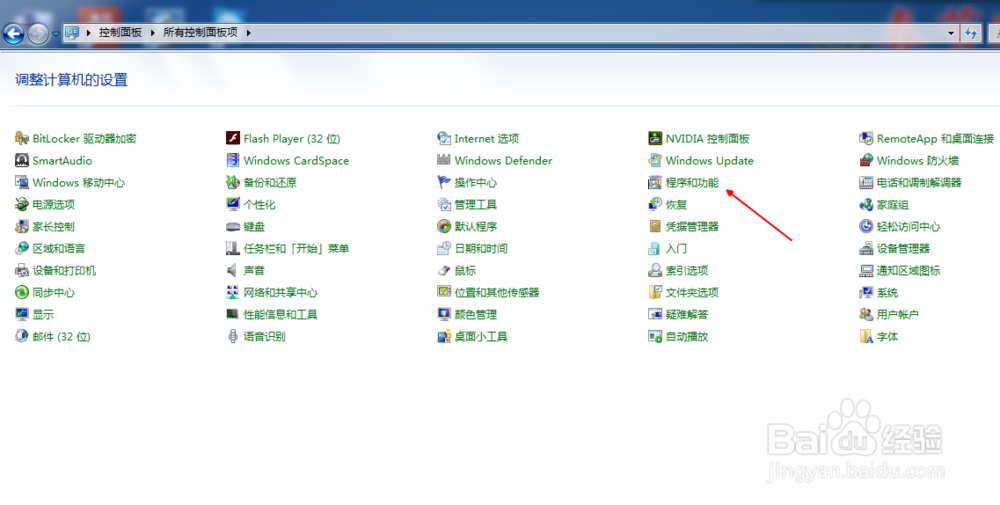Click the 文件夹选项 icon

tap(655, 292)
